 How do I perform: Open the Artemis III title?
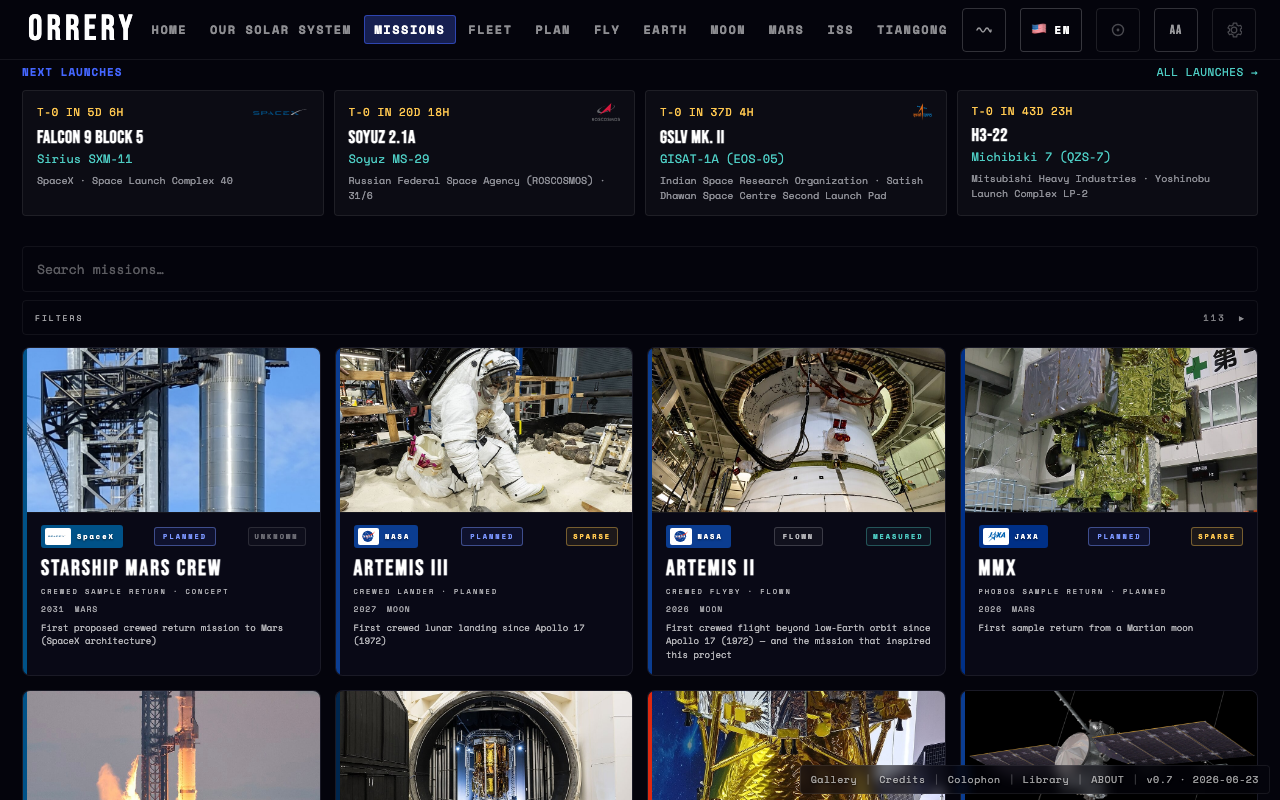(401, 568)
